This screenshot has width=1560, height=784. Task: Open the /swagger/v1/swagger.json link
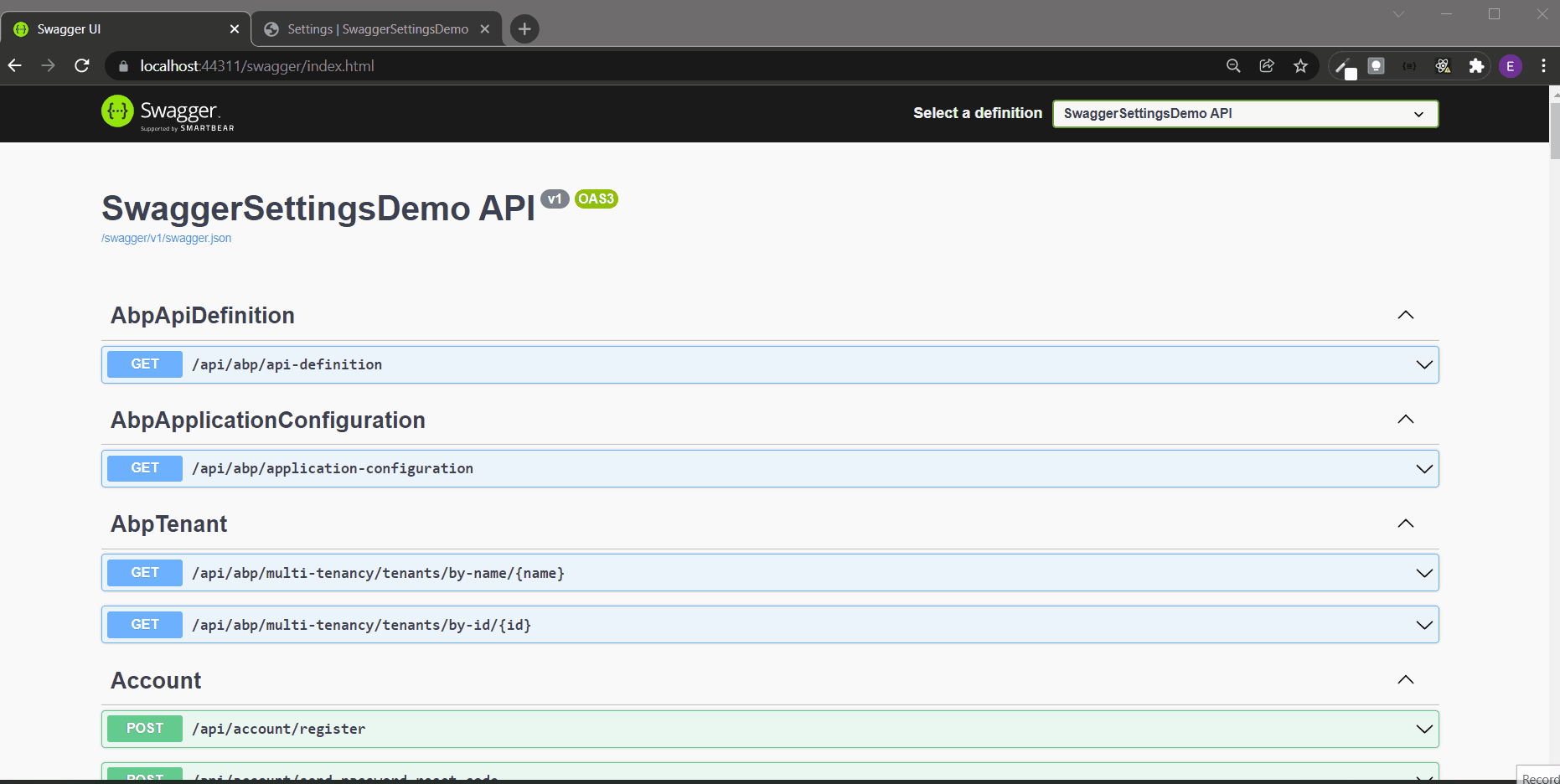point(166,239)
